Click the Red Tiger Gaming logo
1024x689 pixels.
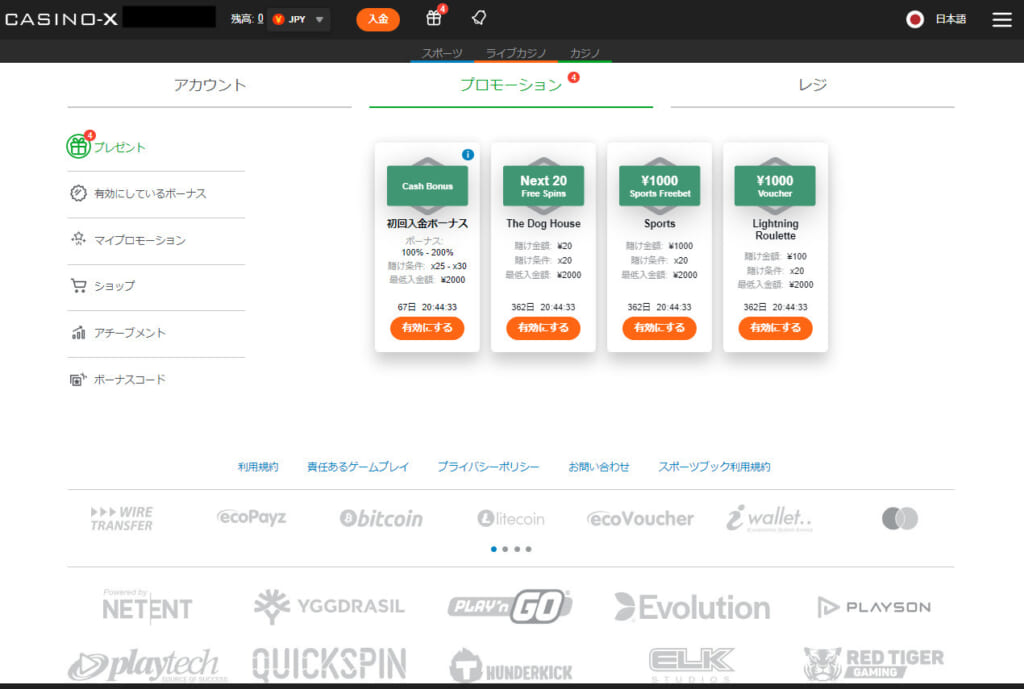click(x=874, y=664)
